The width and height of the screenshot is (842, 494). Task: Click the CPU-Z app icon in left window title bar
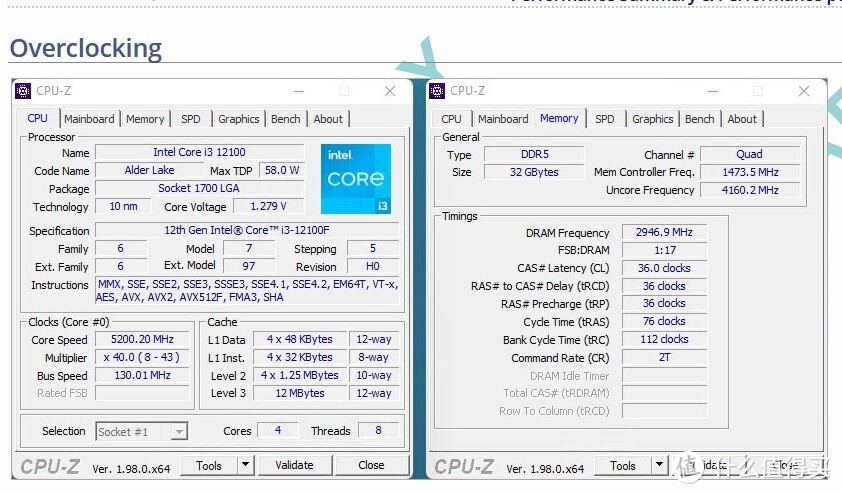23,91
